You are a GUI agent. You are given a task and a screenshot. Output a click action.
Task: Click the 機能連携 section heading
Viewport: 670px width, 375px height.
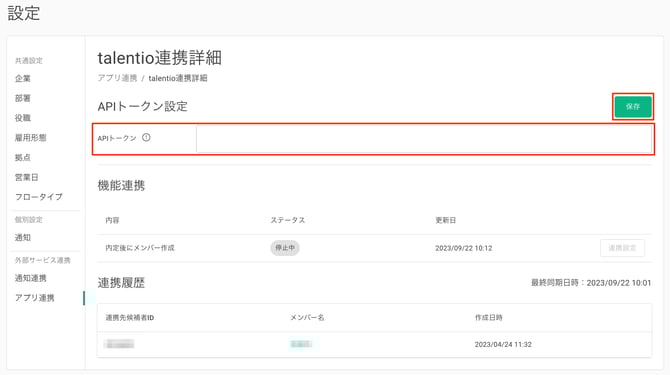tap(121, 186)
